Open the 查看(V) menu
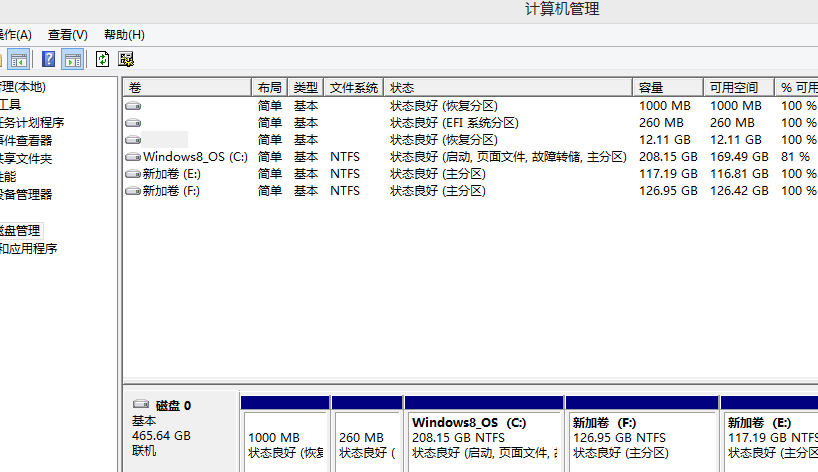Screen dimensions: 818x472 68,35
